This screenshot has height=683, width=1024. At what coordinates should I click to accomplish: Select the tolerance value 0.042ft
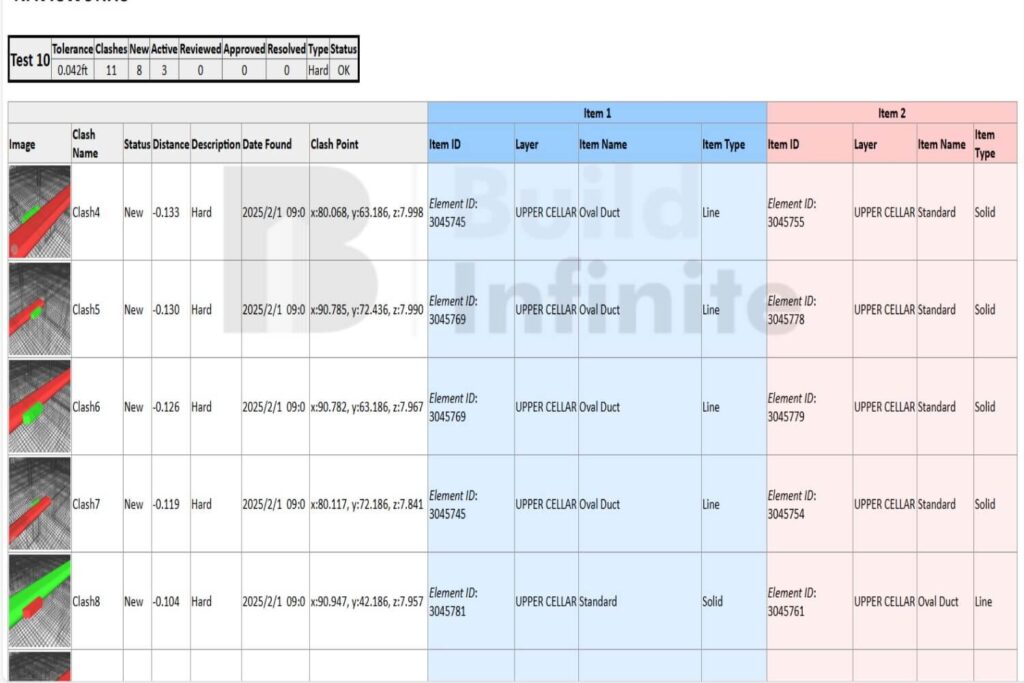(72, 70)
